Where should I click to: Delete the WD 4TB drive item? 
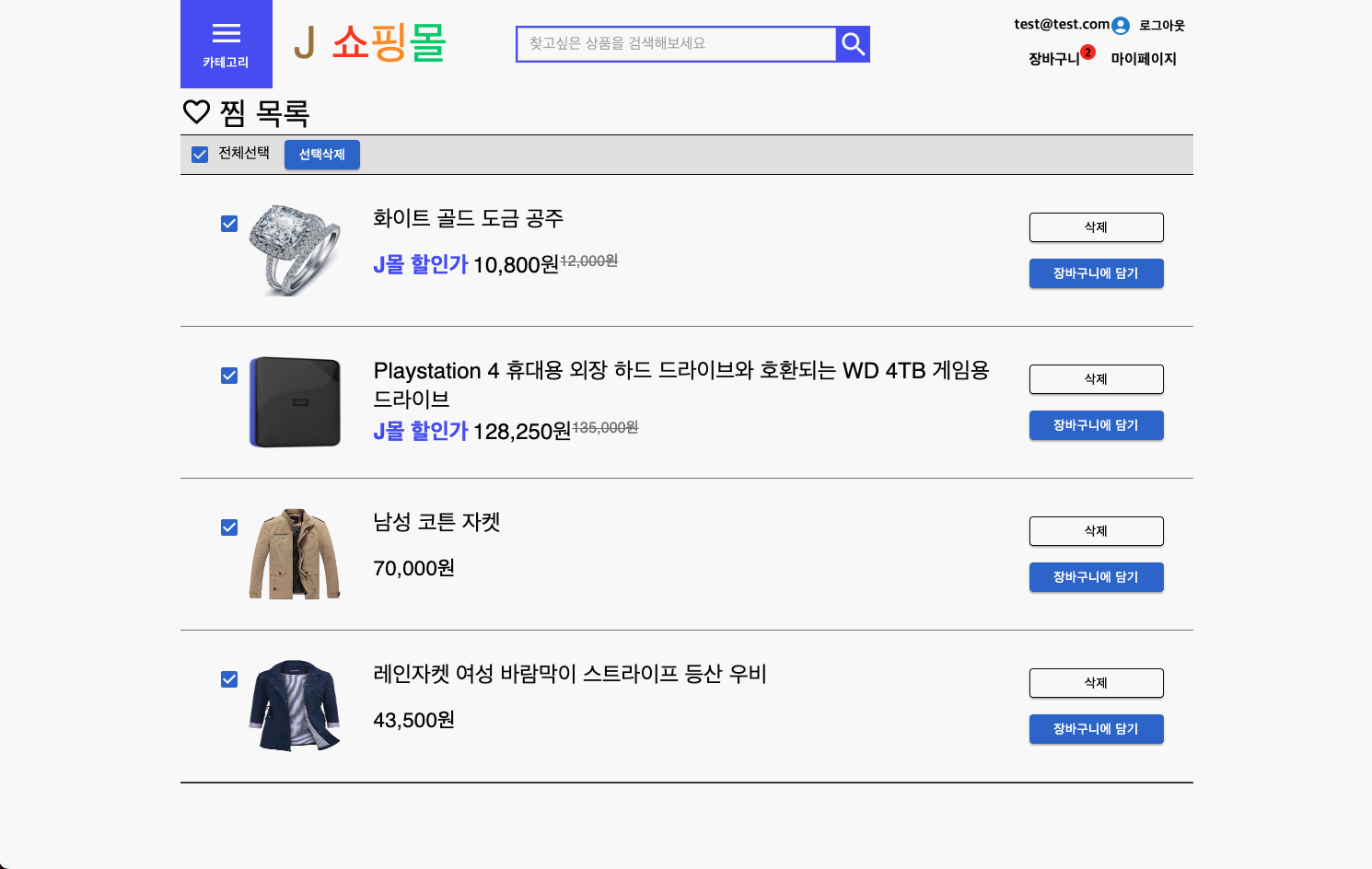[1096, 379]
